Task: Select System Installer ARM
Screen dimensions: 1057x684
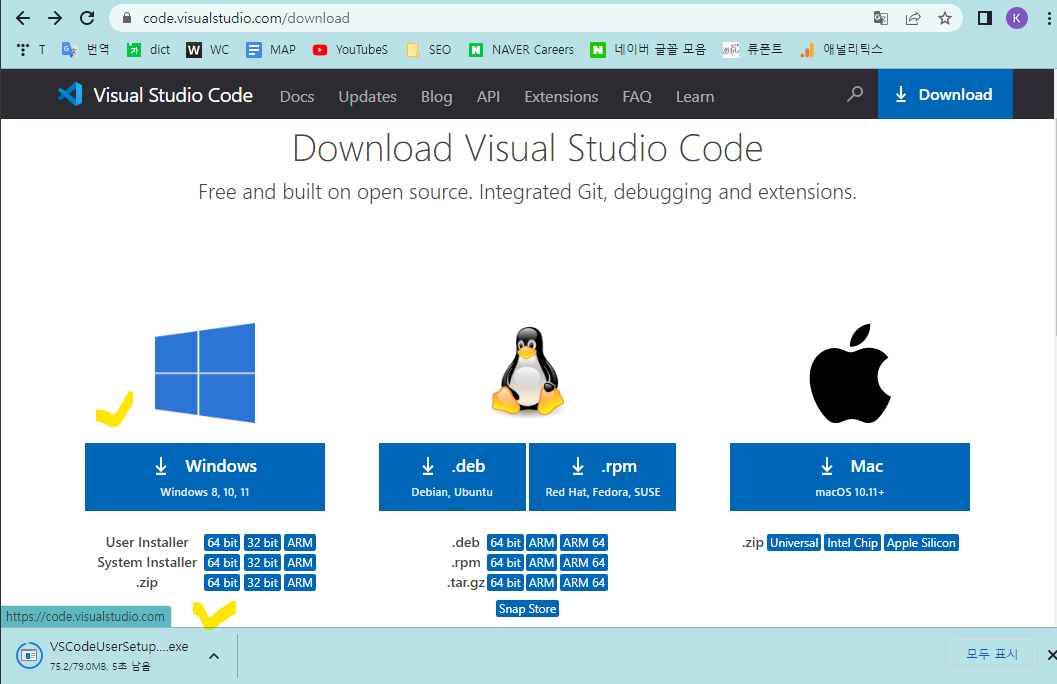Action: point(300,563)
